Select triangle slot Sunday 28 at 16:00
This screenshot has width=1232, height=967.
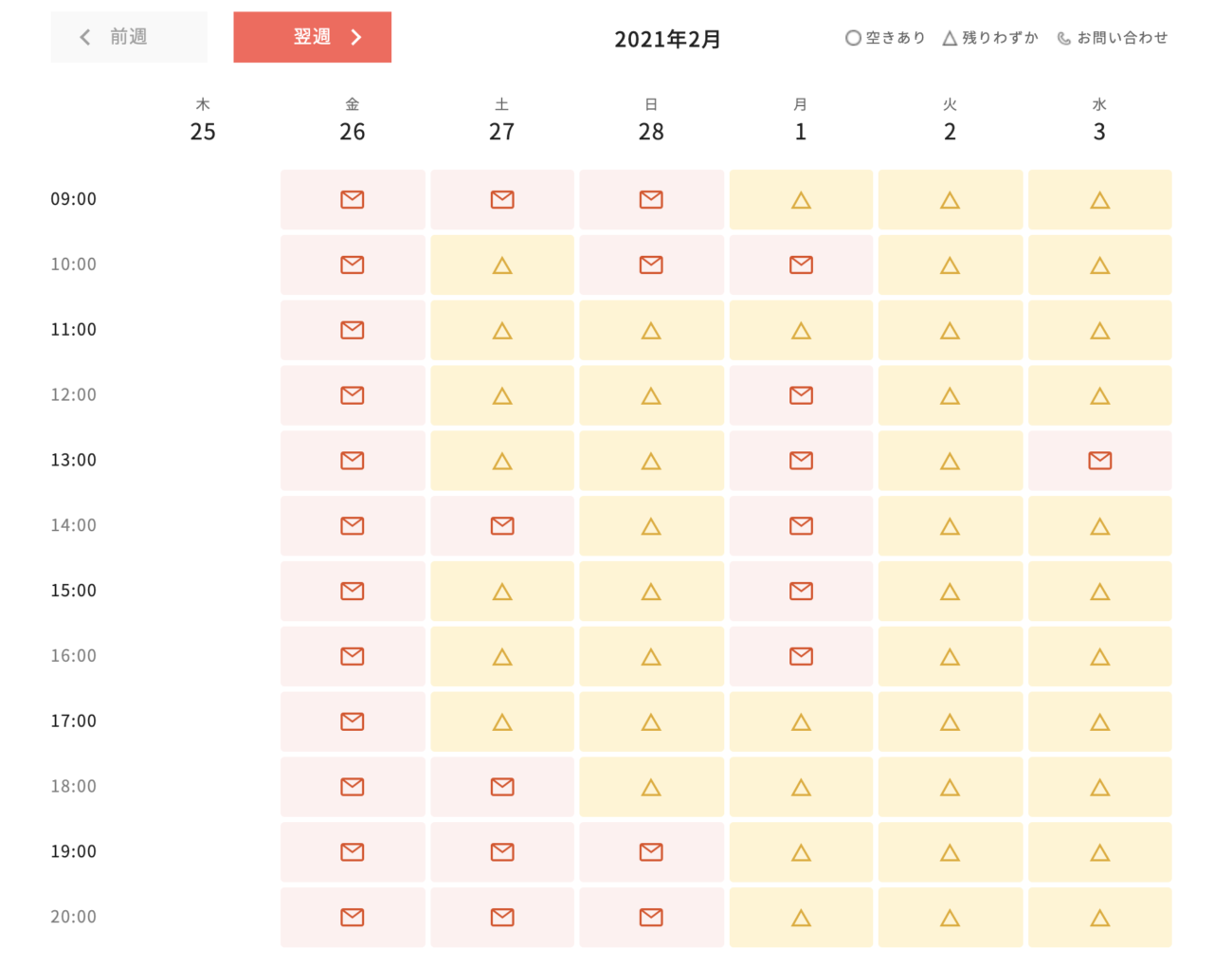tap(651, 657)
